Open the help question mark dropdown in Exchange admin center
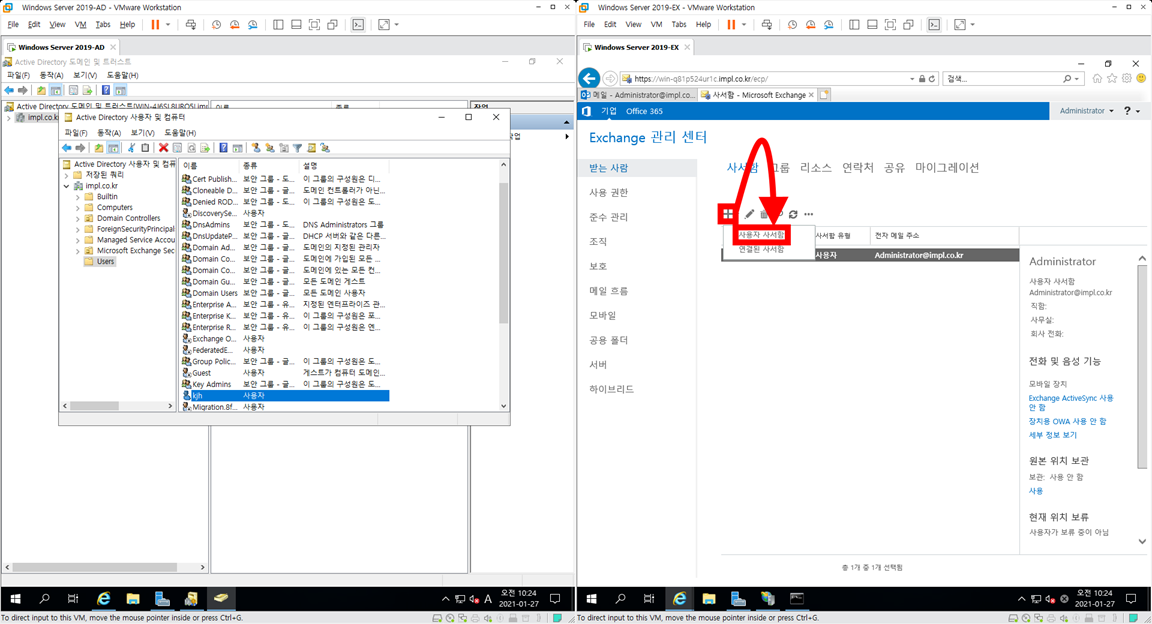The width and height of the screenshot is (1152, 624). pos(1131,111)
